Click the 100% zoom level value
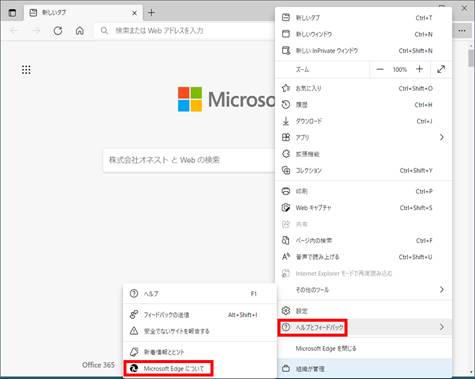The width and height of the screenshot is (475, 379). pos(400,69)
